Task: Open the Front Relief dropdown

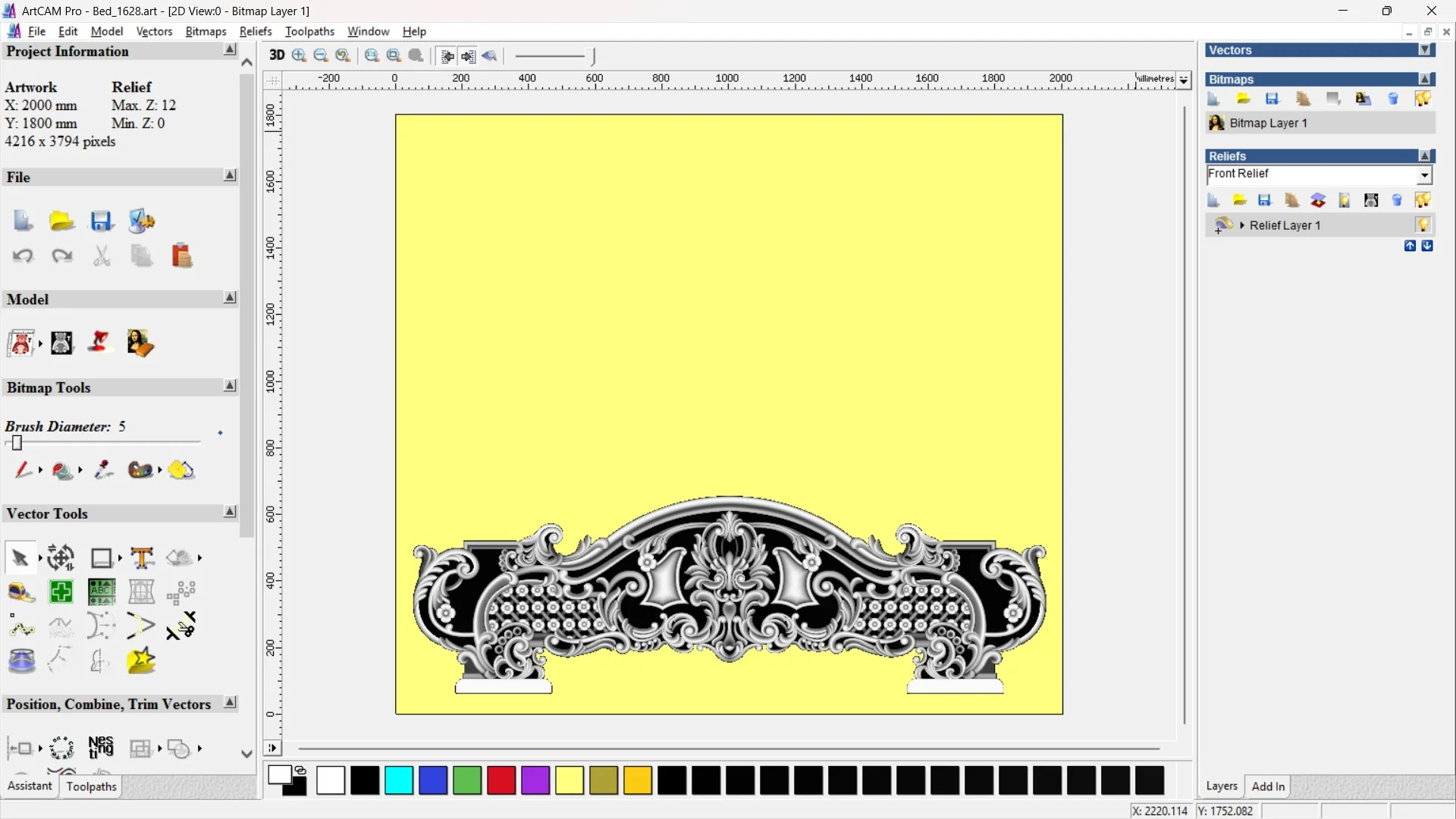Action: 1424,175
